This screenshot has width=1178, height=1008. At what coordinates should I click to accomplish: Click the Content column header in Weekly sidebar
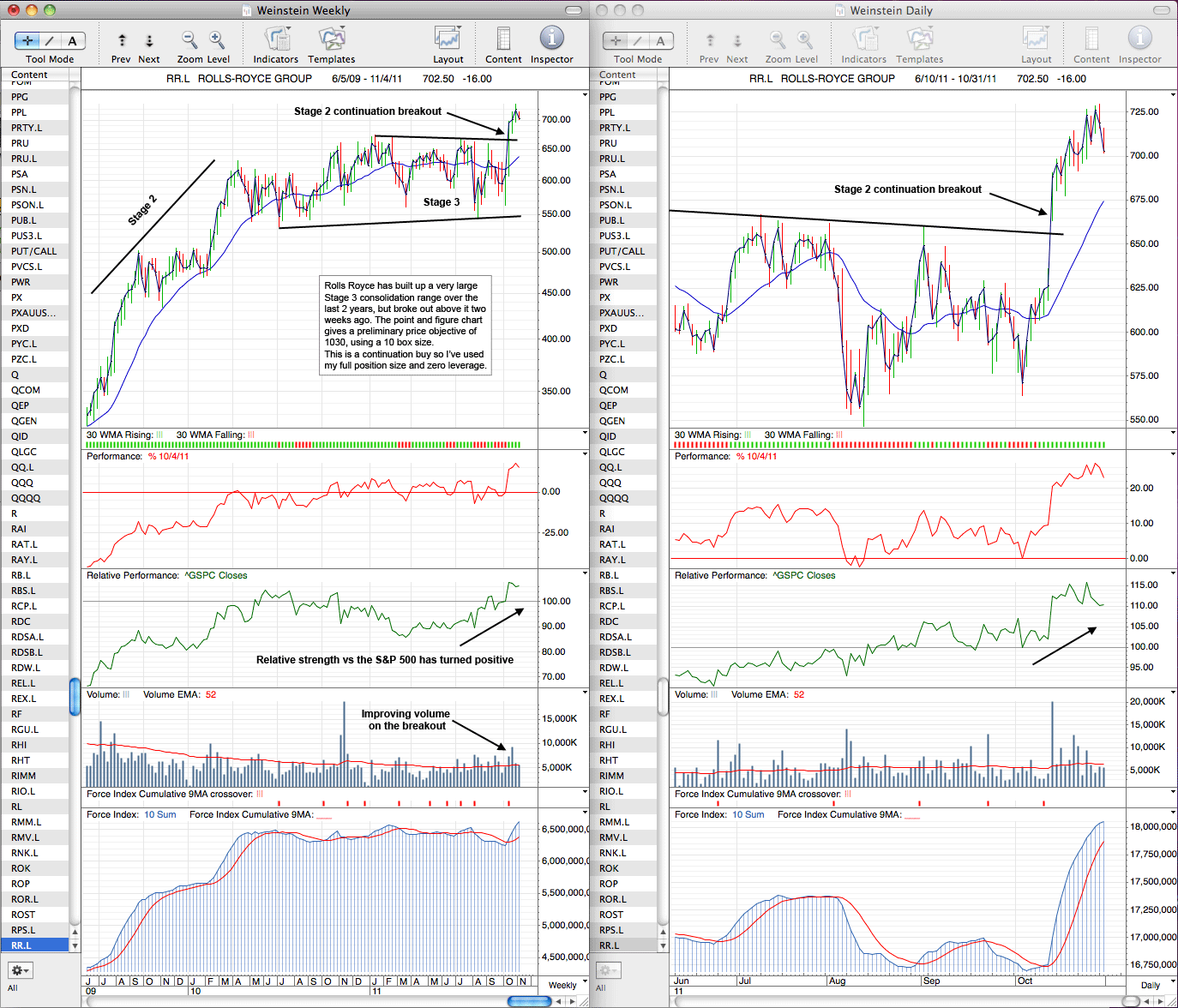pos(34,75)
